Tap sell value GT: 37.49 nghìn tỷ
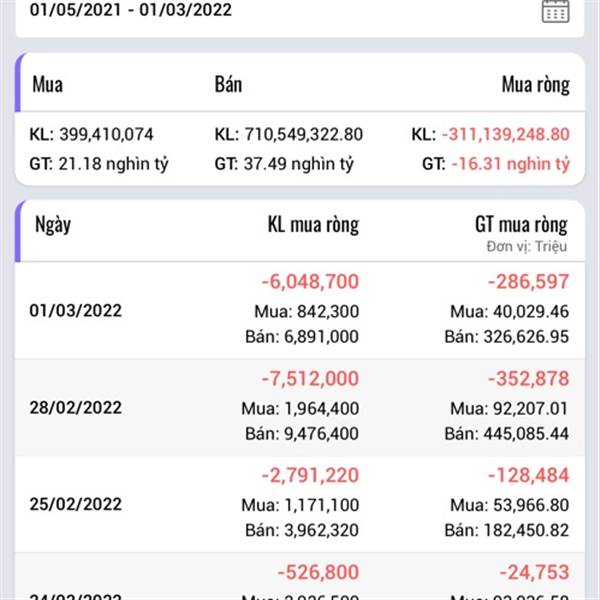 point(284,164)
